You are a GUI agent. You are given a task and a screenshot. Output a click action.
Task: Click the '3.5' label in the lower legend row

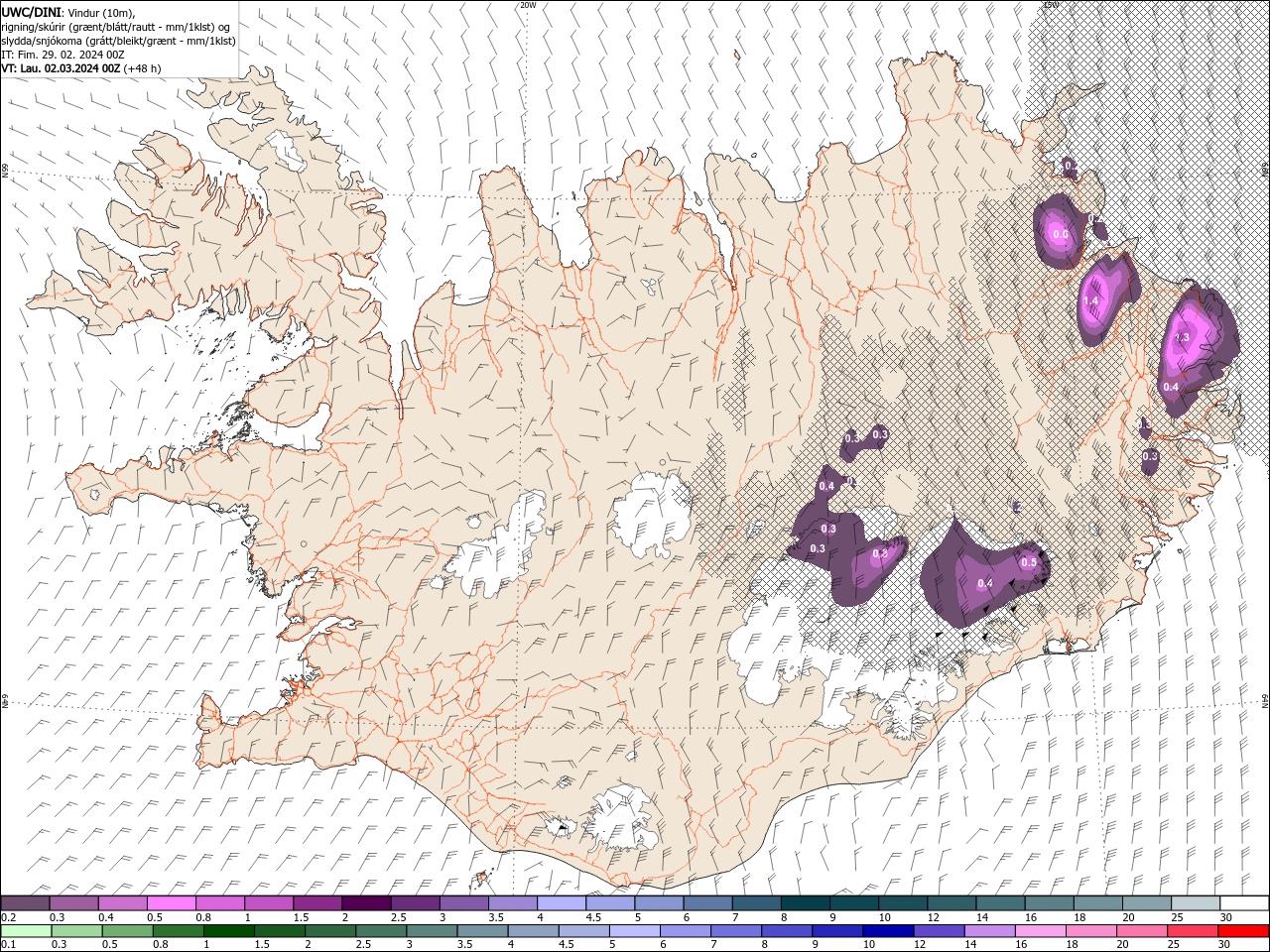[466, 945]
